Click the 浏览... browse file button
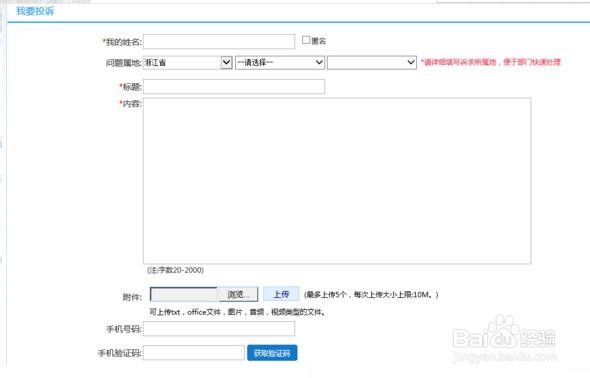This screenshot has height=378, width=590. pos(238,294)
